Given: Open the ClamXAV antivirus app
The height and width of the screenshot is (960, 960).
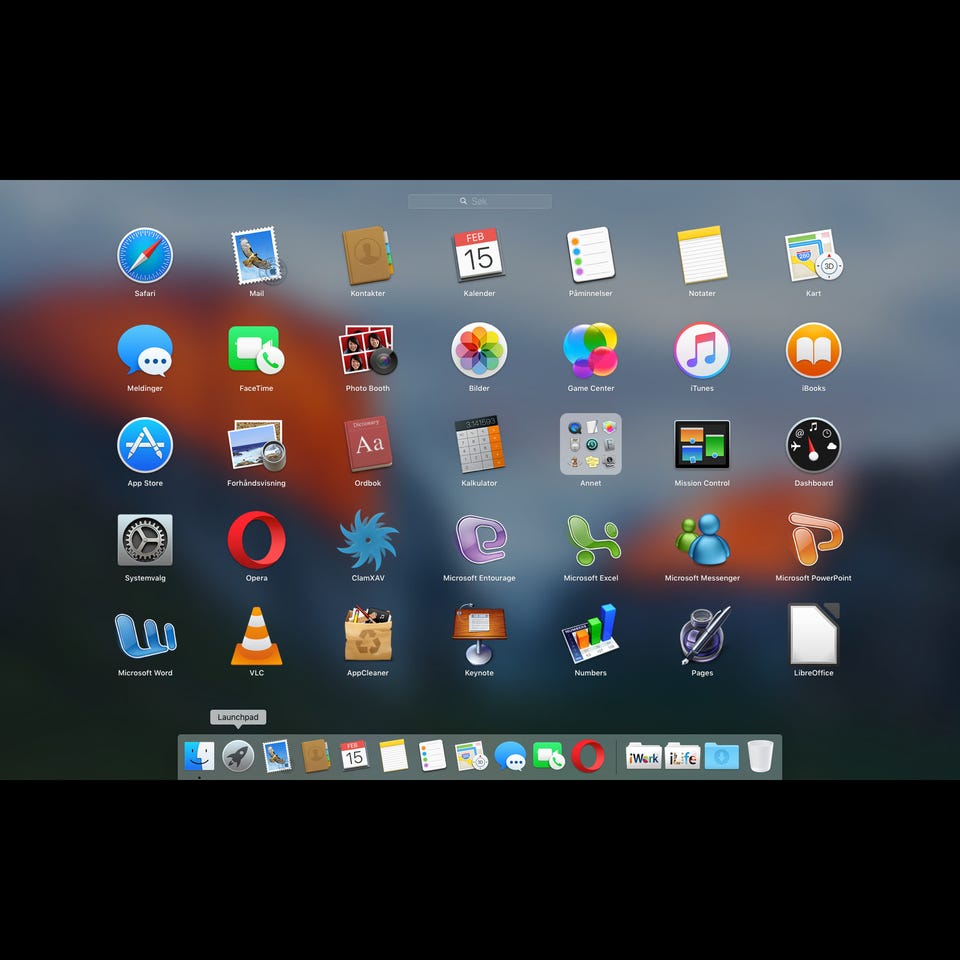Looking at the screenshot, I should pyautogui.click(x=367, y=540).
